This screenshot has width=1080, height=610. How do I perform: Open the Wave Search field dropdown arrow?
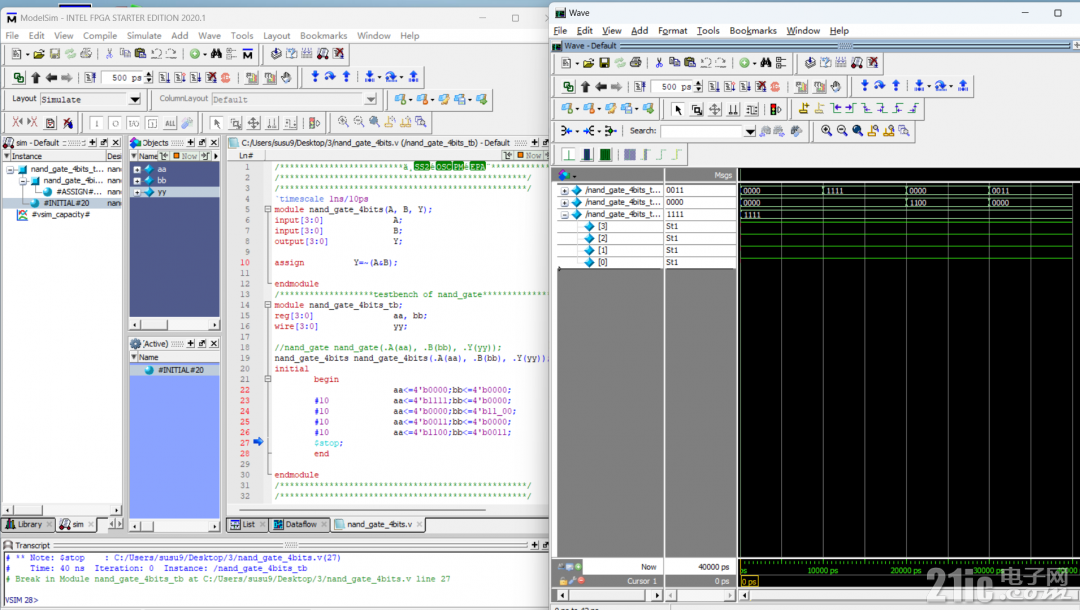tap(750, 132)
